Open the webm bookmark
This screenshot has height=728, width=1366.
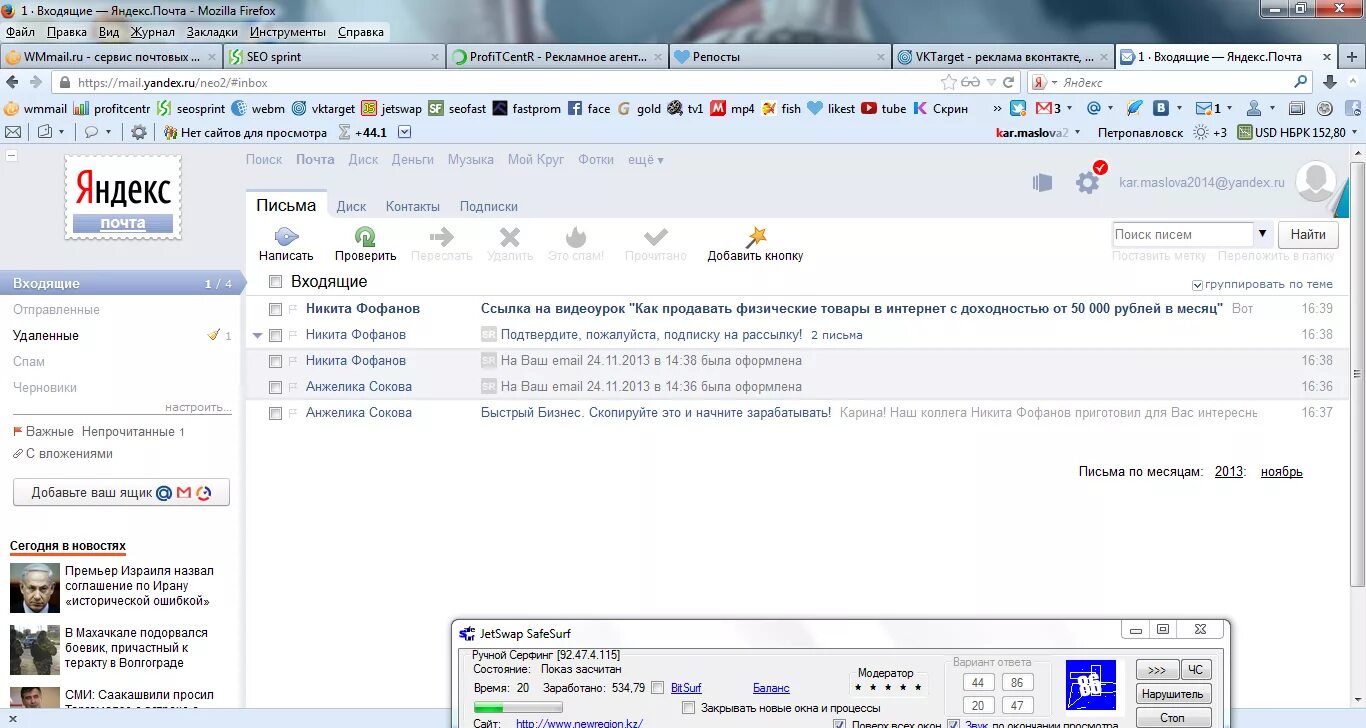(258, 109)
